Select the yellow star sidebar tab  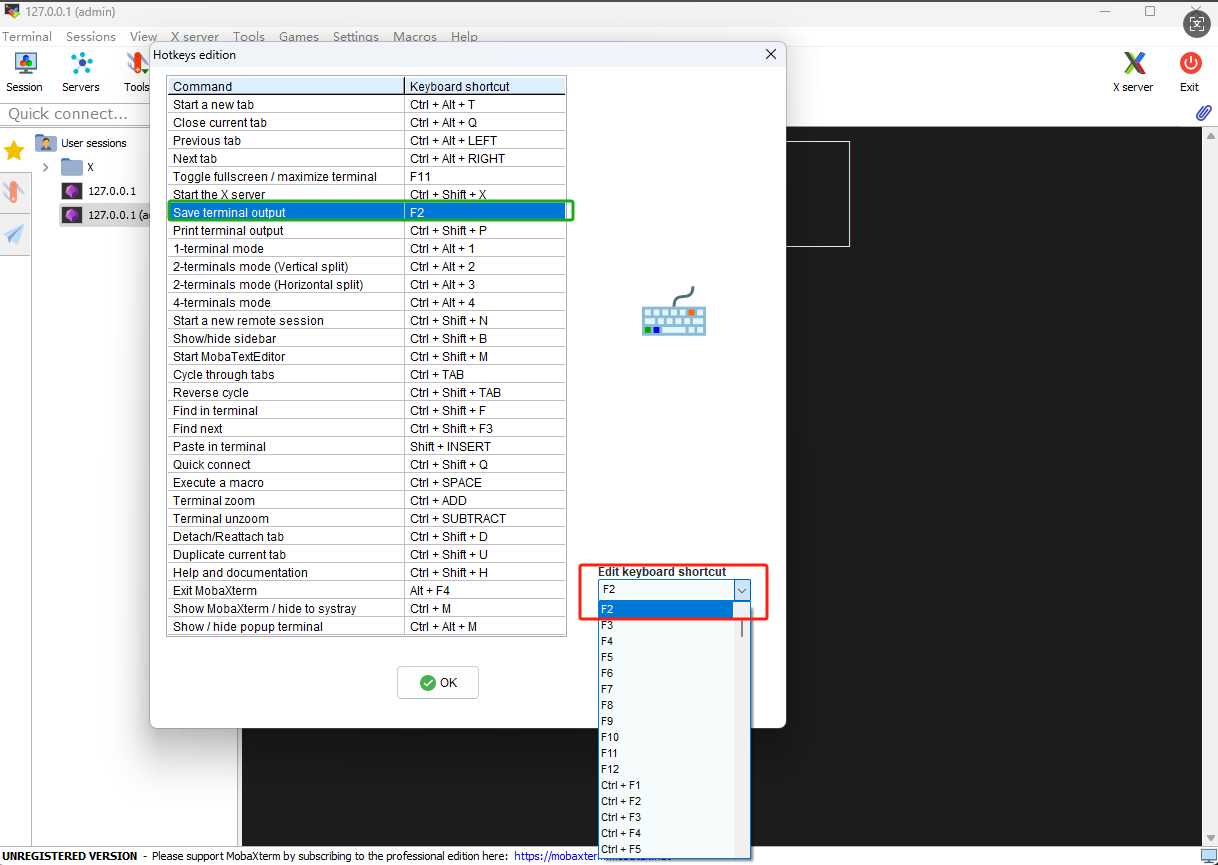pyautogui.click(x=14, y=150)
